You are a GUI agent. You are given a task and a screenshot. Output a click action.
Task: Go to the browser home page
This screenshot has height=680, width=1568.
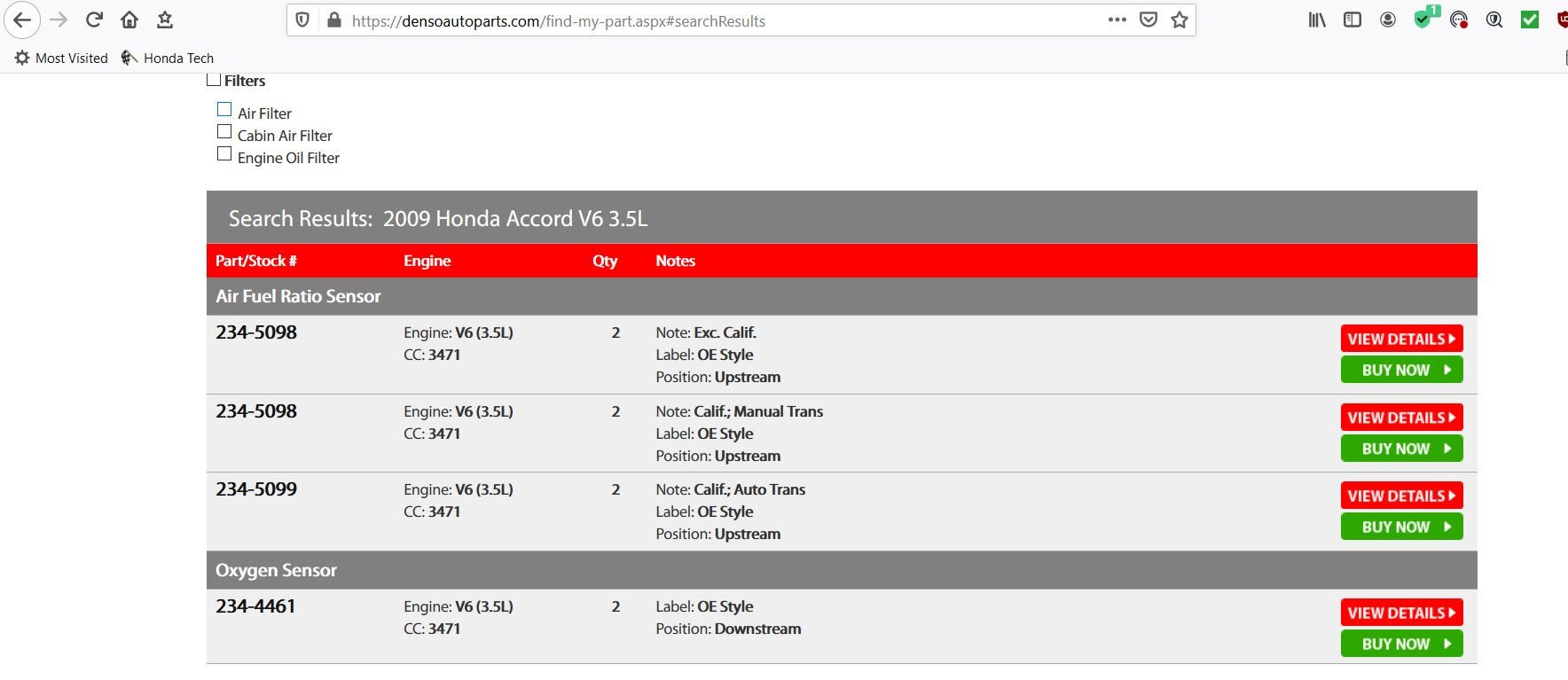[129, 20]
